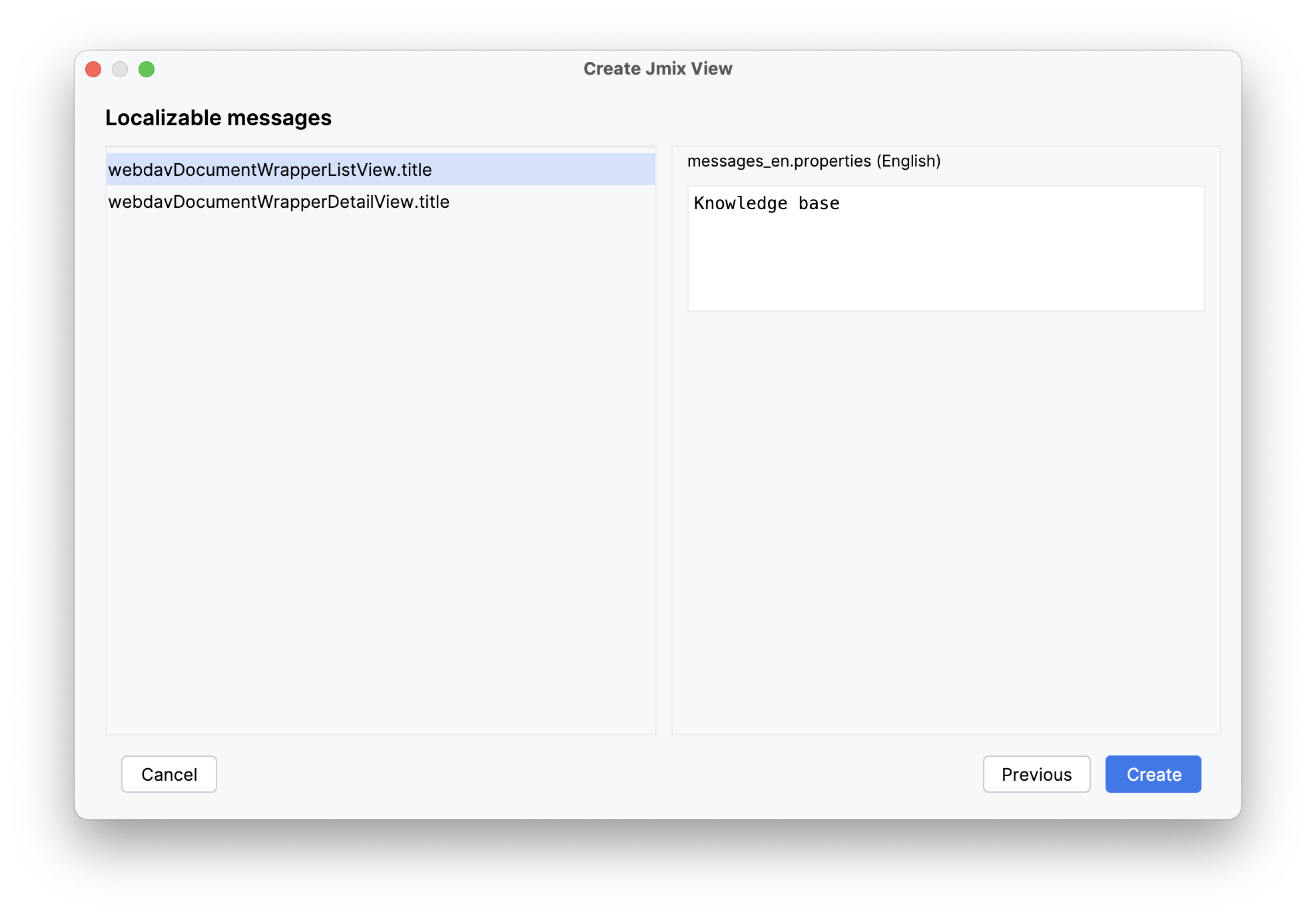Viewport: 1316px width, 918px height.
Task: Select webdavDocumentWrapperListView.title entry
Action: (x=271, y=170)
